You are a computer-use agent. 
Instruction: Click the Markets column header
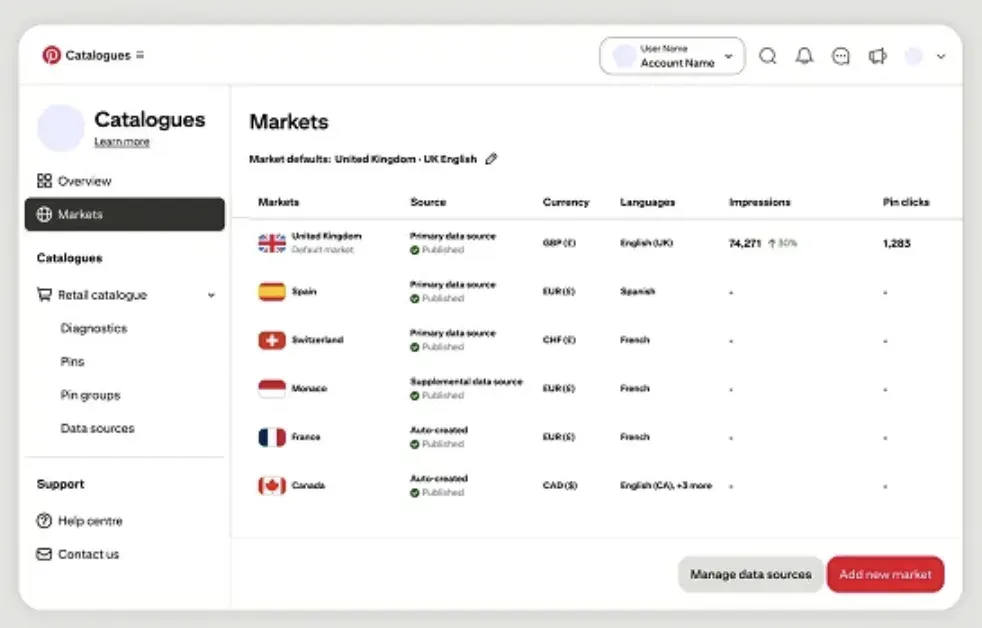click(279, 202)
